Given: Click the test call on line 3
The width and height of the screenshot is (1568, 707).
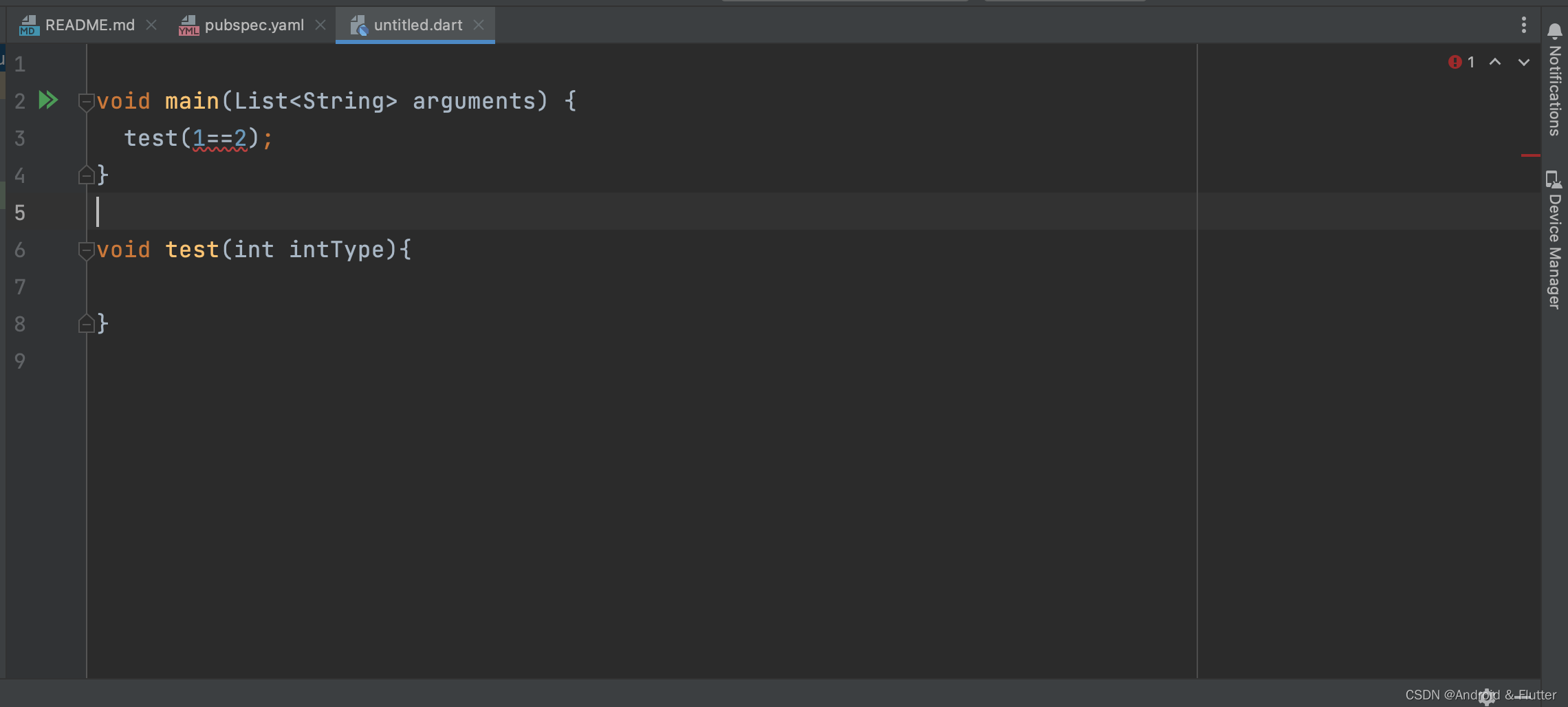Looking at the screenshot, I should [x=151, y=138].
